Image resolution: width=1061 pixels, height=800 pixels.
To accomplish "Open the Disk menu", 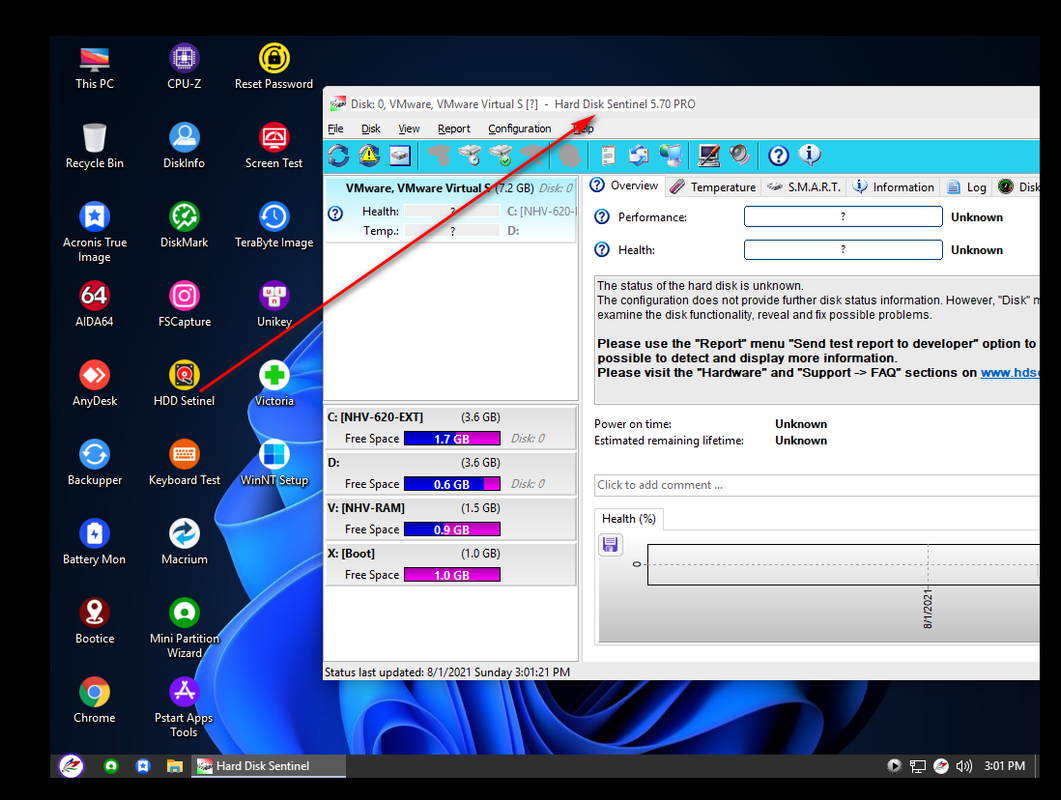I will (x=370, y=129).
